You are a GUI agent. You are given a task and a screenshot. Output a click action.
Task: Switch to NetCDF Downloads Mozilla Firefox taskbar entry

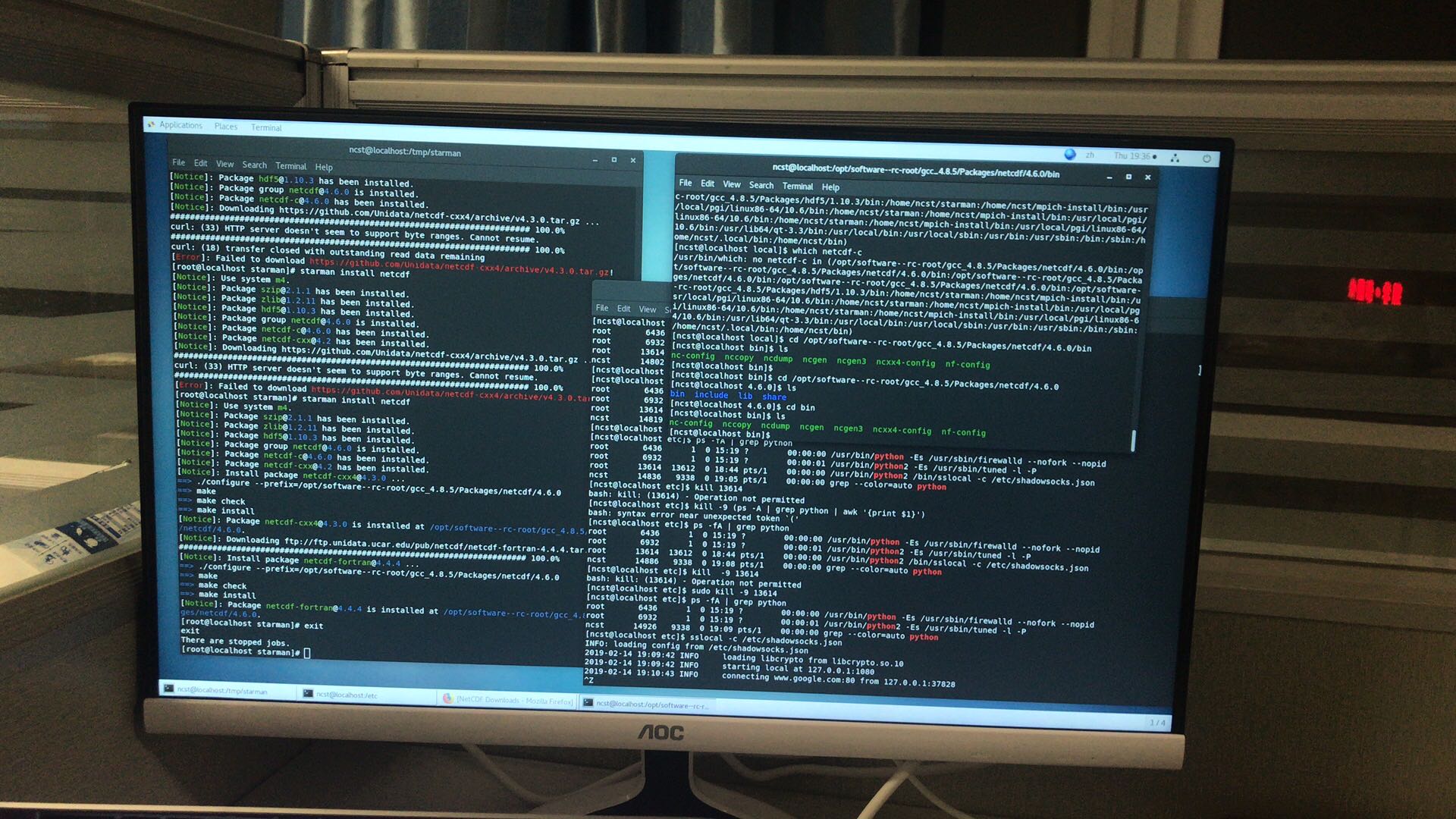tap(507, 700)
